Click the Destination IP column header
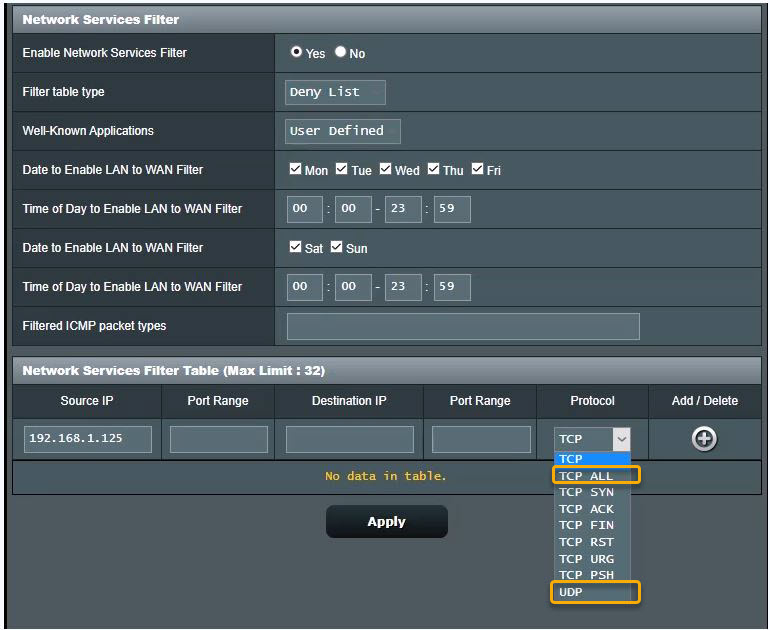This screenshot has width=770, height=630. click(349, 401)
